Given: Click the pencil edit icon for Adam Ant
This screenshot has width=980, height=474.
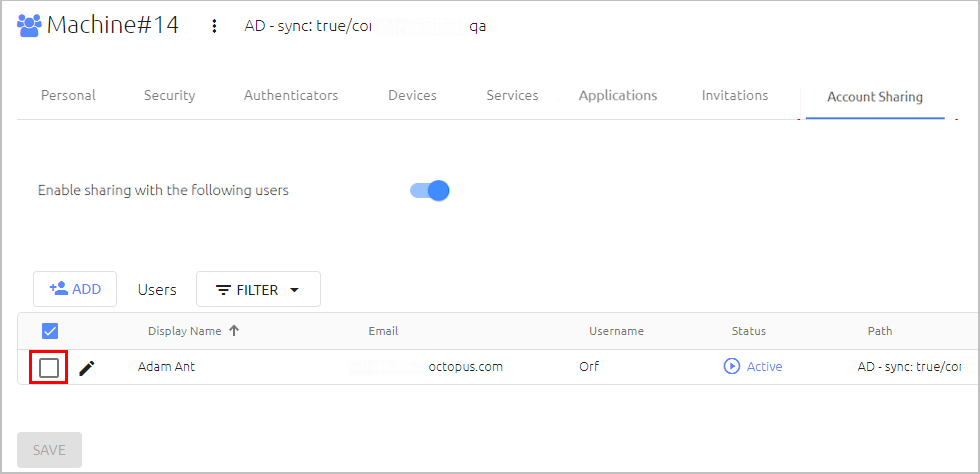Looking at the screenshot, I should click(x=88, y=368).
